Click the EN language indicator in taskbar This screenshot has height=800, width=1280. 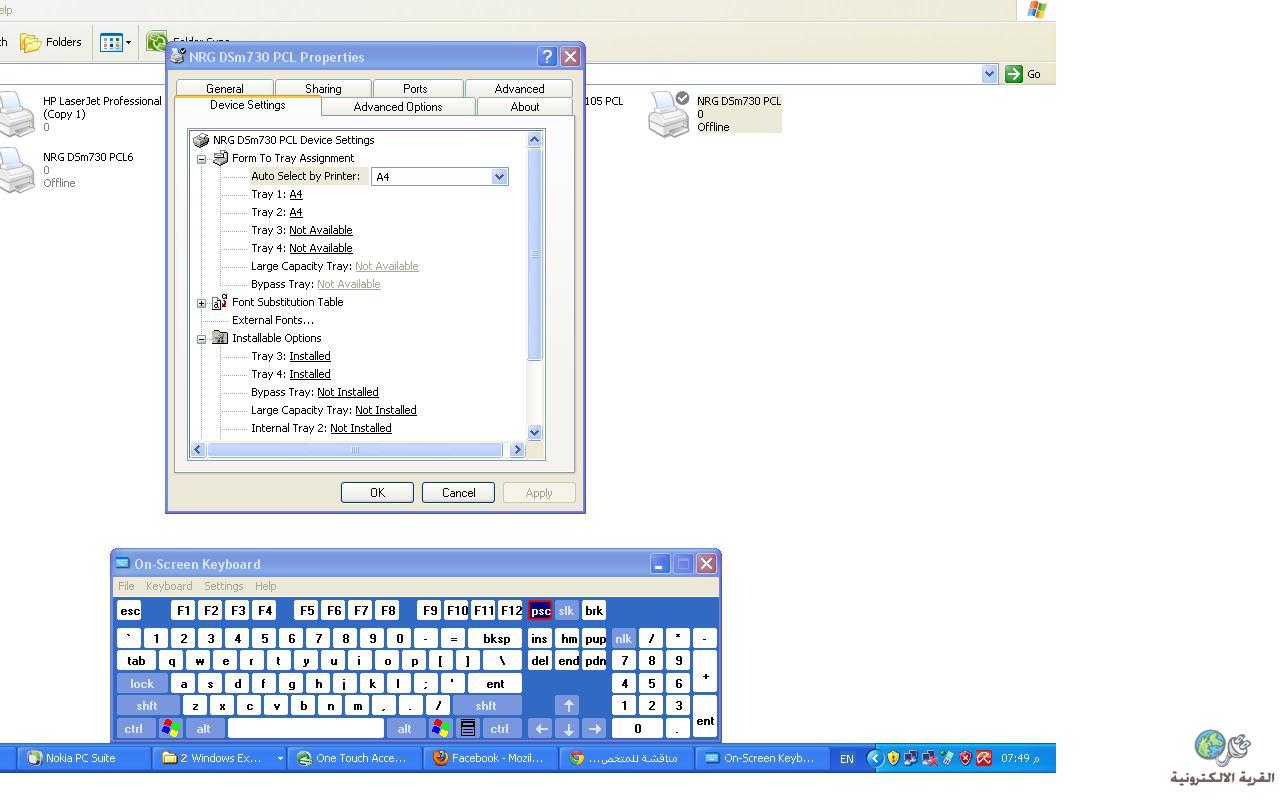846,758
